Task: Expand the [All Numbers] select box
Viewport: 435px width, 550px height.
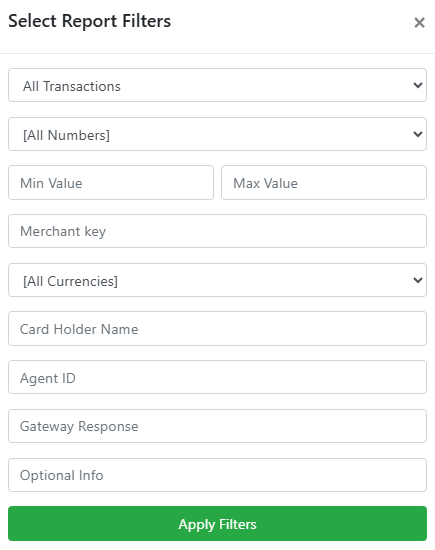Action: [x=218, y=134]
